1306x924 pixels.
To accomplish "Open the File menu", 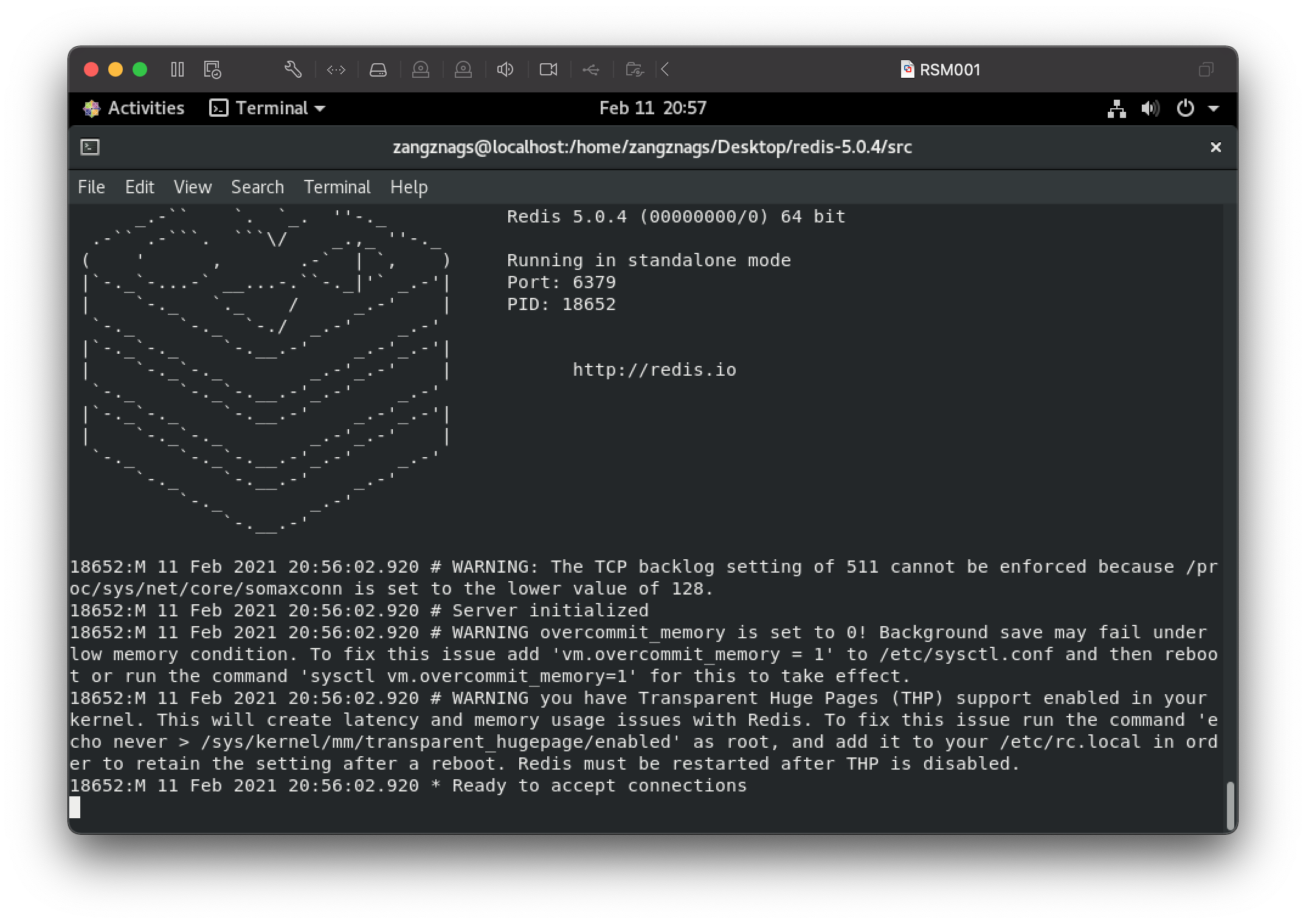I will pos(91,187).
